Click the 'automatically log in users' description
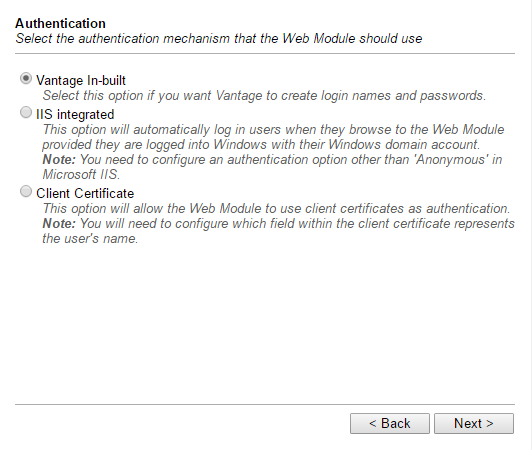This screenshot has height=450, width=532. (x=273, y=130)
